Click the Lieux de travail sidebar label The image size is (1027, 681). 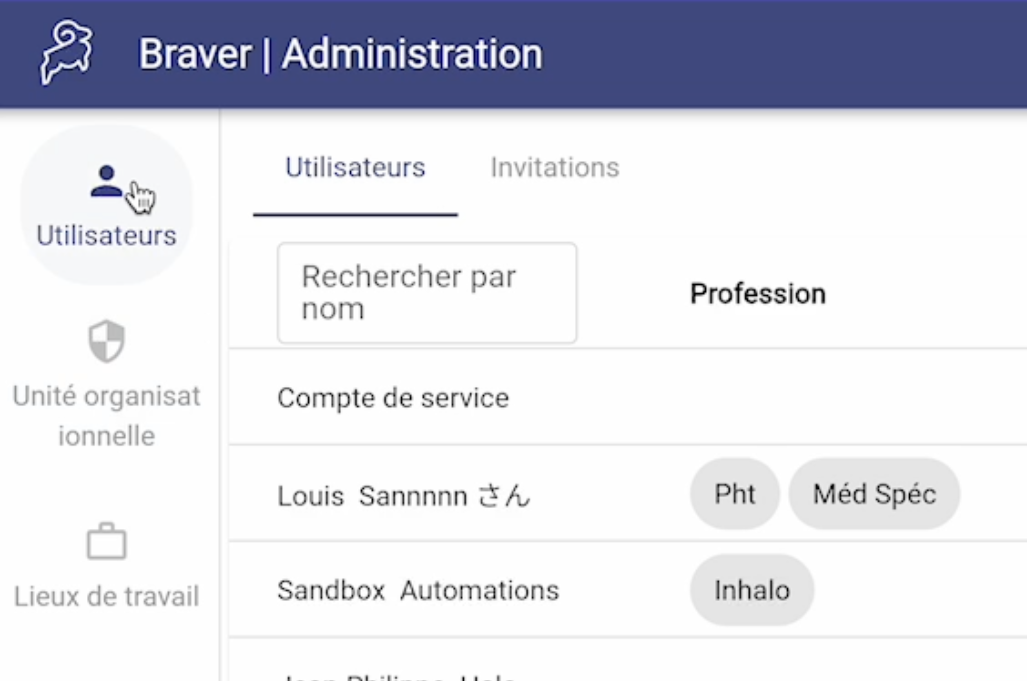pyautogui.click(x=106, y=597)
